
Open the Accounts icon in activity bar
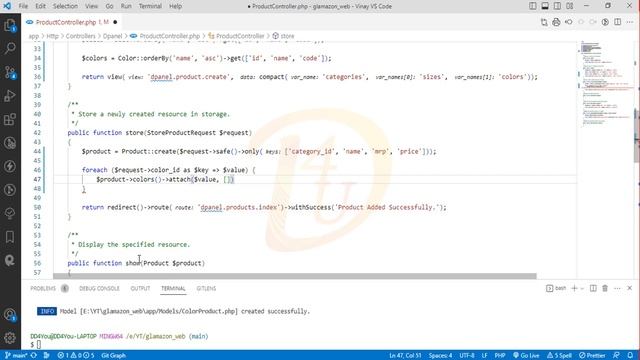point(10,315)
